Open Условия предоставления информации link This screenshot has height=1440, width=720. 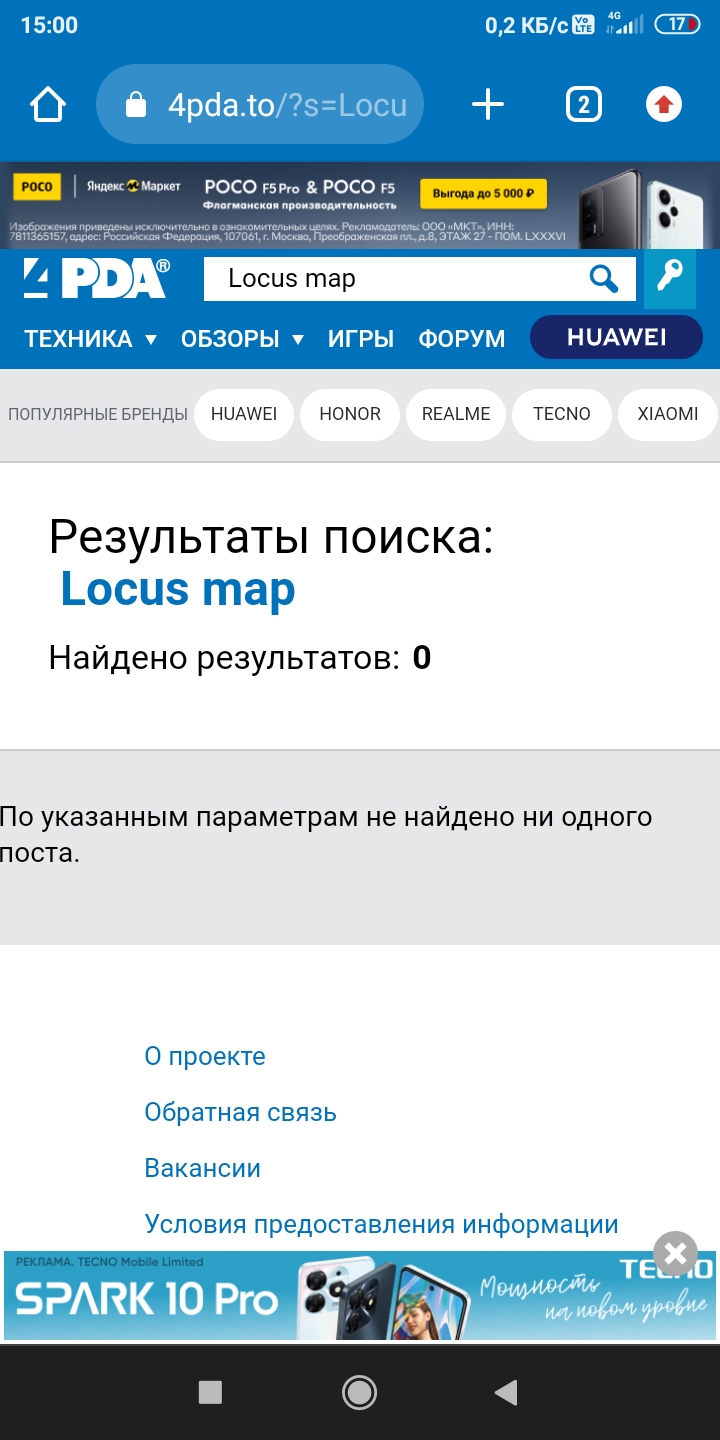(x=381, y=1224)
